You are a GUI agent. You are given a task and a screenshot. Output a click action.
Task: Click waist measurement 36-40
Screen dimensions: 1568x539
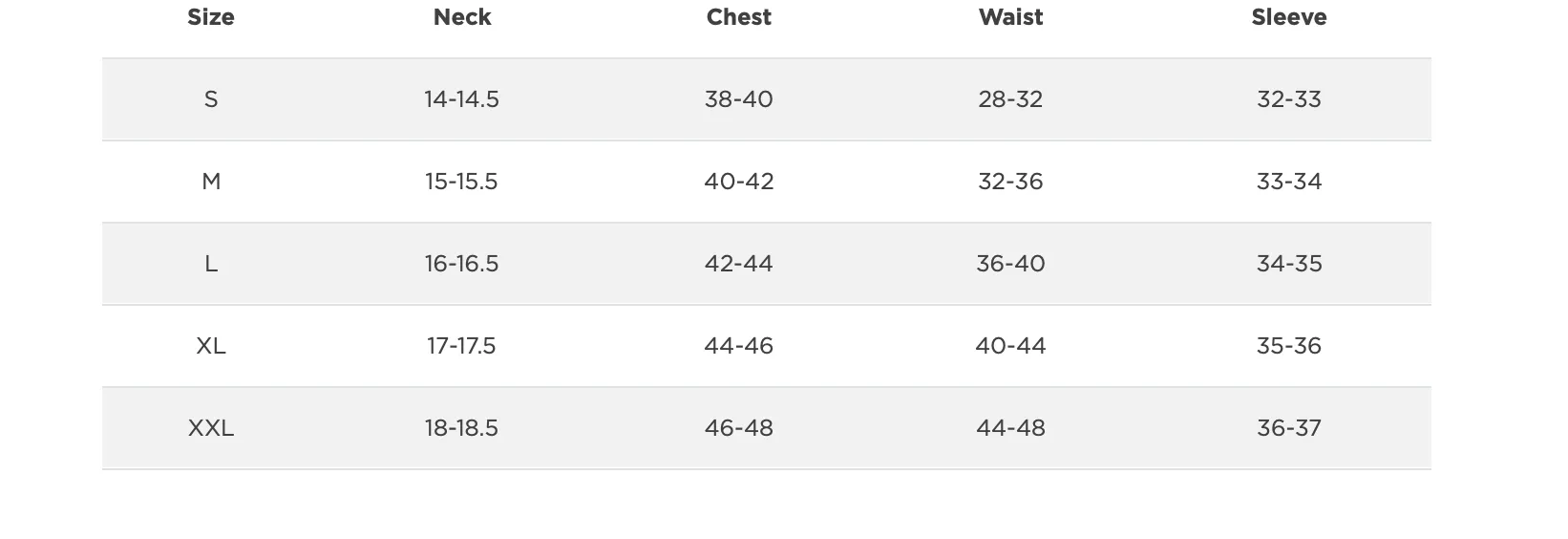[x=1010, y=264]
